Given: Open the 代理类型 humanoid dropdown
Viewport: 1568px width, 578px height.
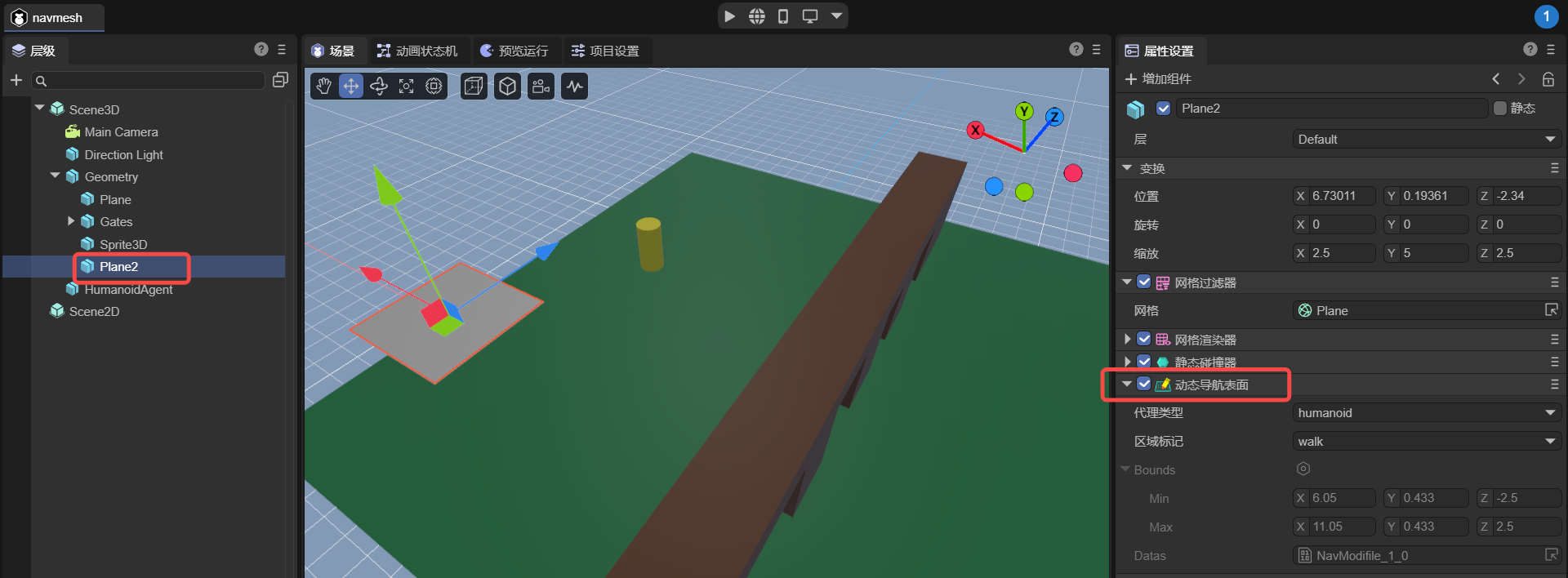Looking at the screenshot, I should coord(1425,413).
